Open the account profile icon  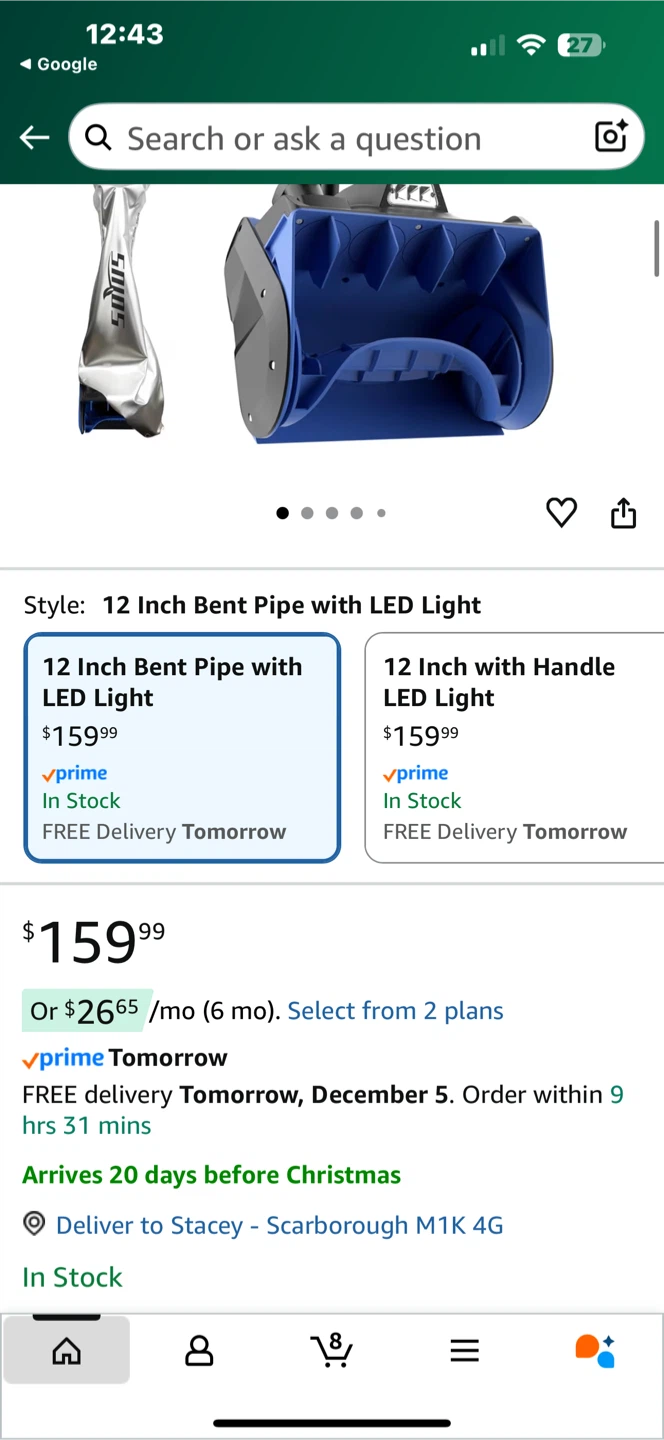(199, 1351)
